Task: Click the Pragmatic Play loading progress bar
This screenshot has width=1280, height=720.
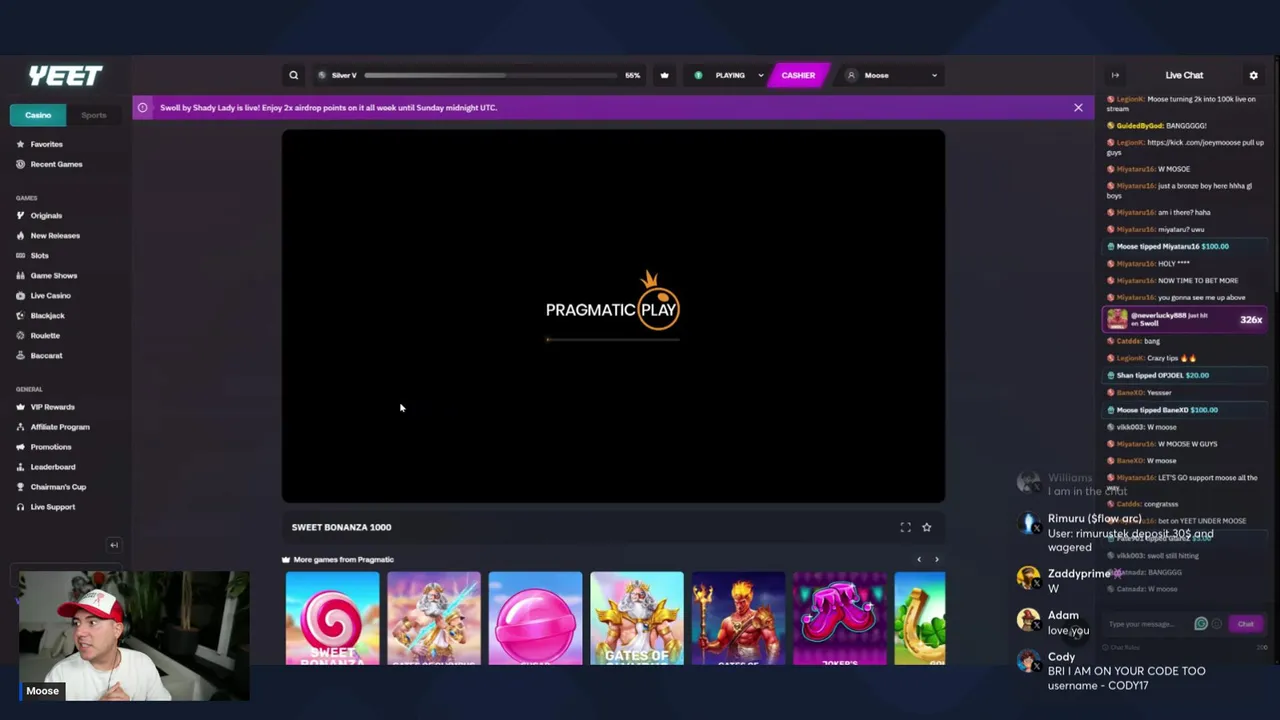Action: click(x=613, y=340)
